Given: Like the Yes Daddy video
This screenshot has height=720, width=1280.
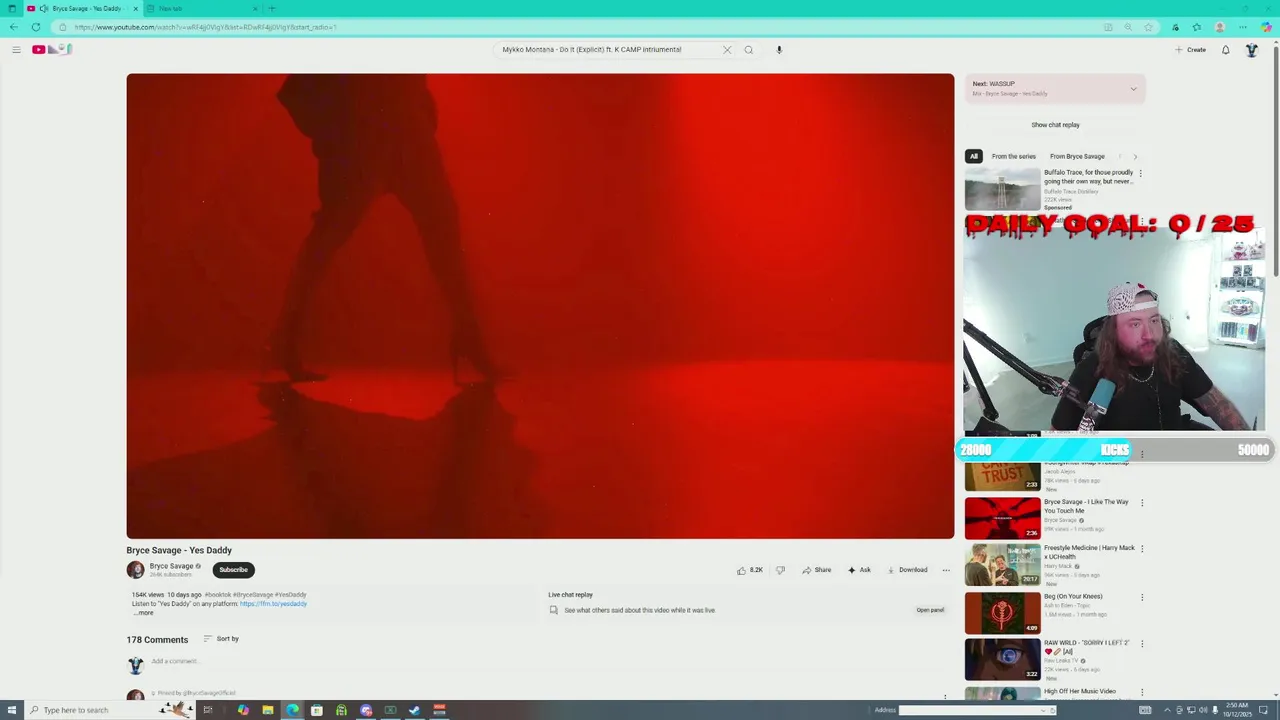Looking at the screenshot, I should click(x=749, y=570).
